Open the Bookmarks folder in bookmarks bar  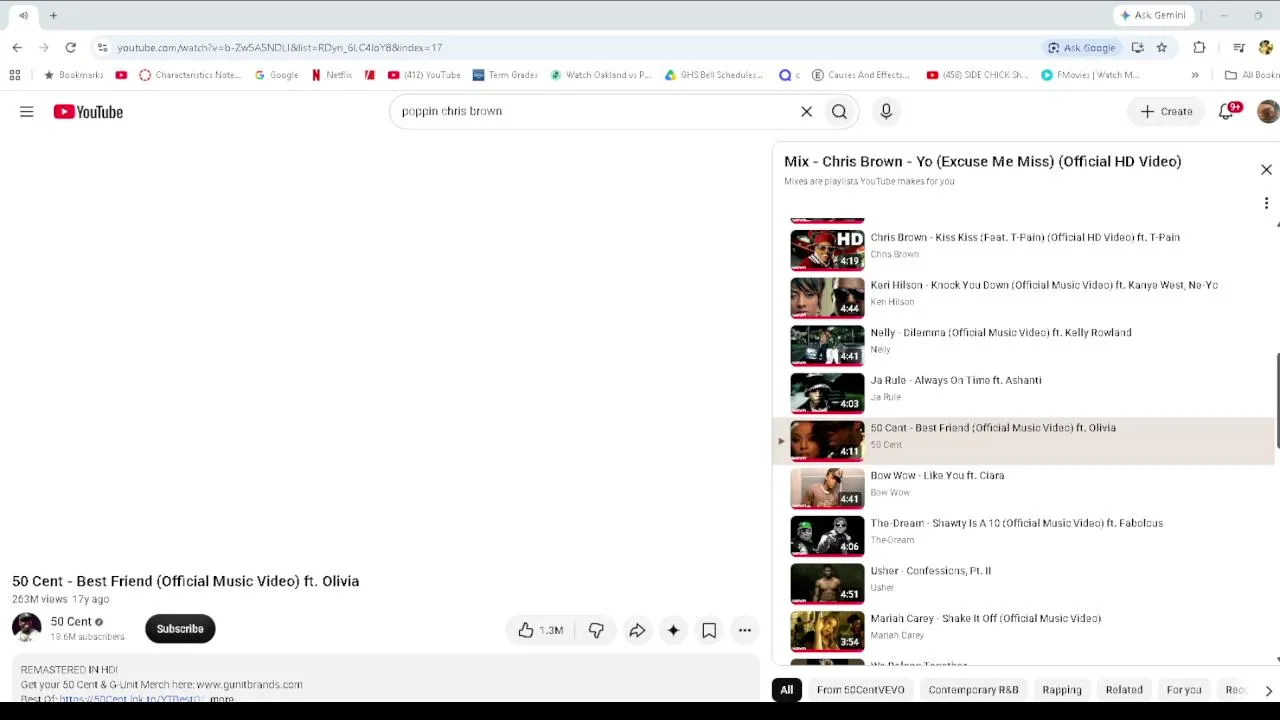(73, 75)
